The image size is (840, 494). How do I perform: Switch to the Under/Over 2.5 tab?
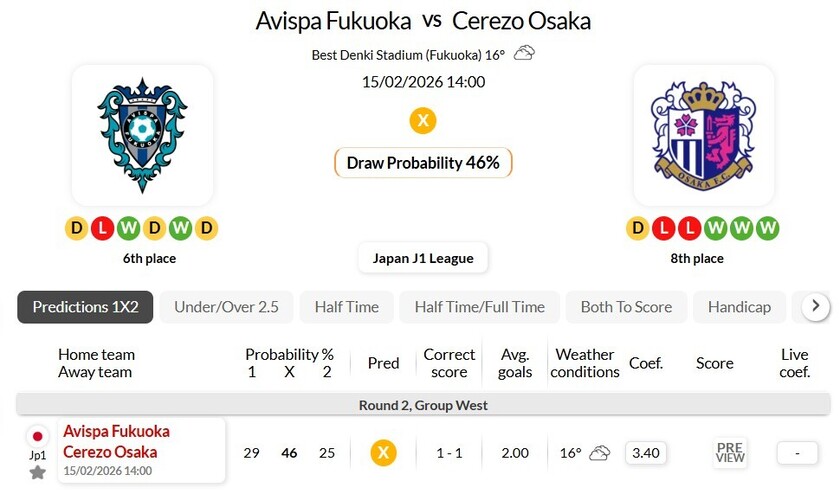pyautogui.click(x=226, y=307)
